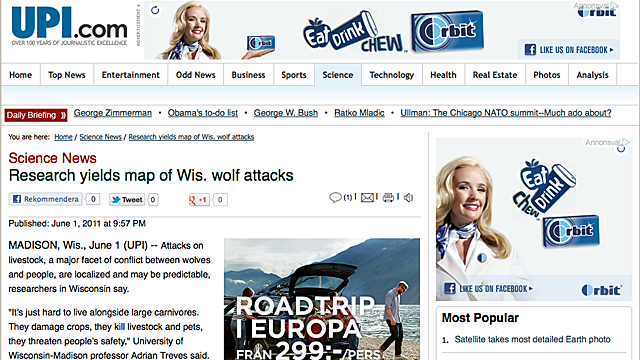Open the George Zimmerman briefing link
The width and height of the screenshot is (640, 360).
click(113, 113)
